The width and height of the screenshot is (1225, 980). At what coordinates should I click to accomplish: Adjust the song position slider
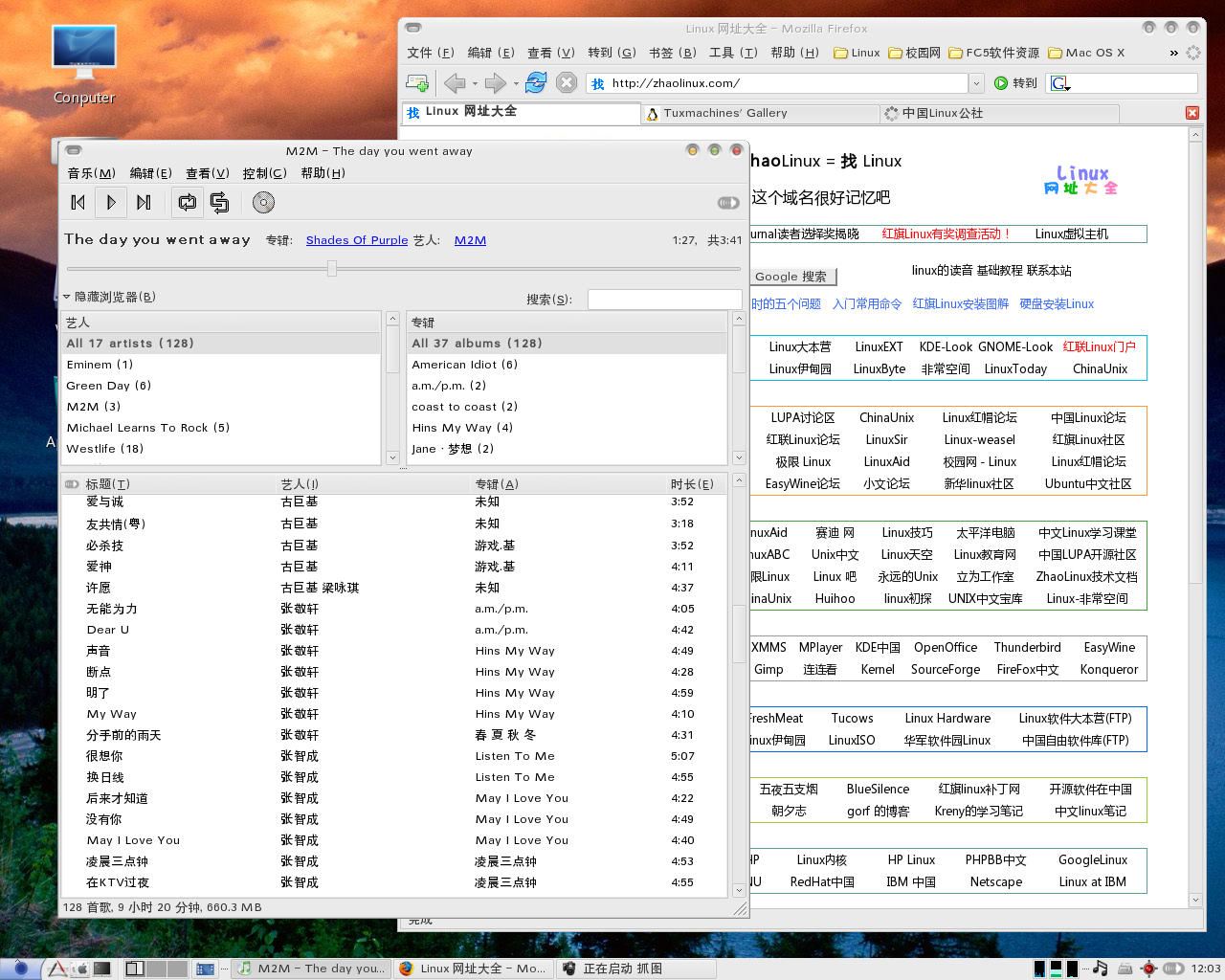(x=332, y=269)
